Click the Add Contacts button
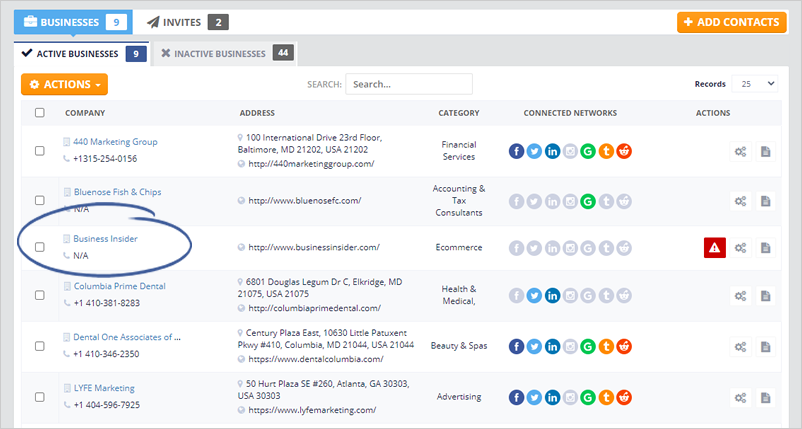802x429 pixels. pyautogui.click(x=730, y=22)
